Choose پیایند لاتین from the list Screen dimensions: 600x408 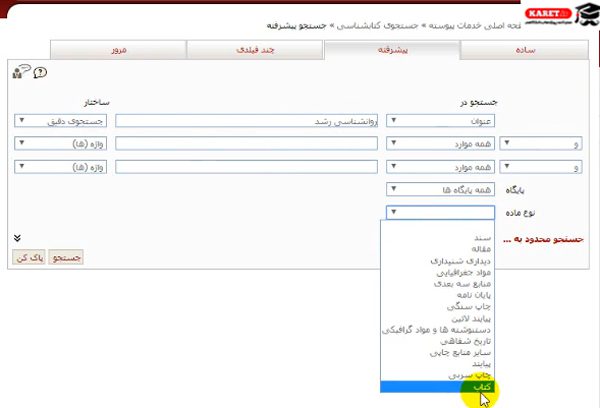click(437, 318)
